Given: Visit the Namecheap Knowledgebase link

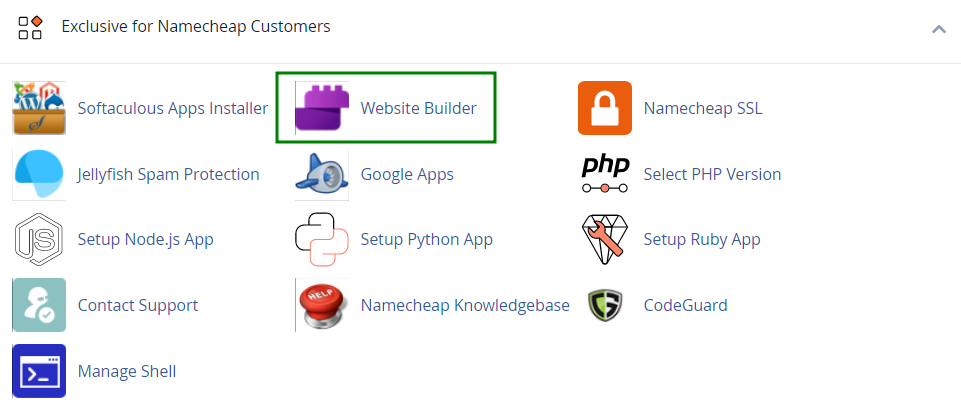Looking at the screenshot, I should 465,305.
